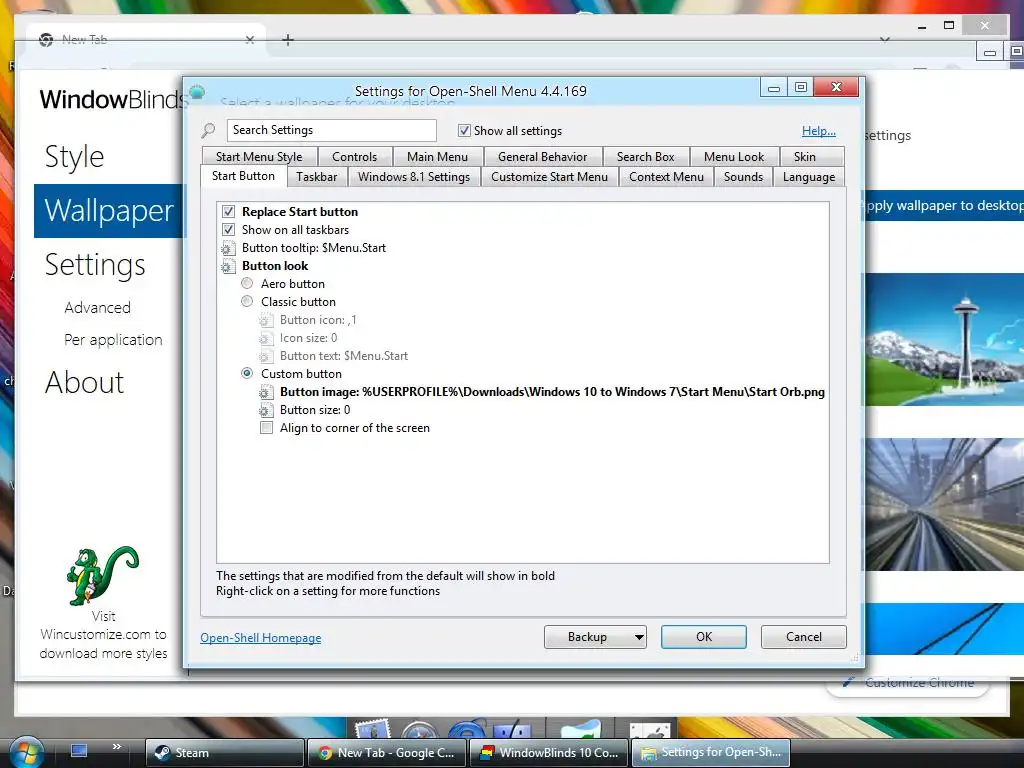Open a new Chrome tab with plus button

coord(287,40)
